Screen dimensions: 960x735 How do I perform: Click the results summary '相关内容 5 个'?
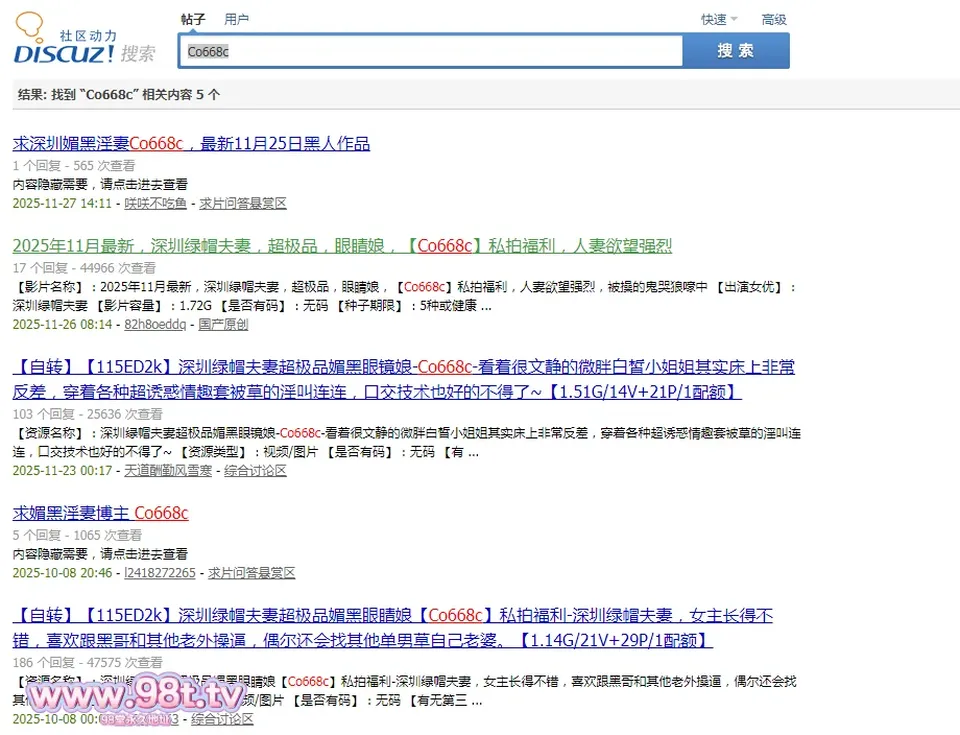181,94
